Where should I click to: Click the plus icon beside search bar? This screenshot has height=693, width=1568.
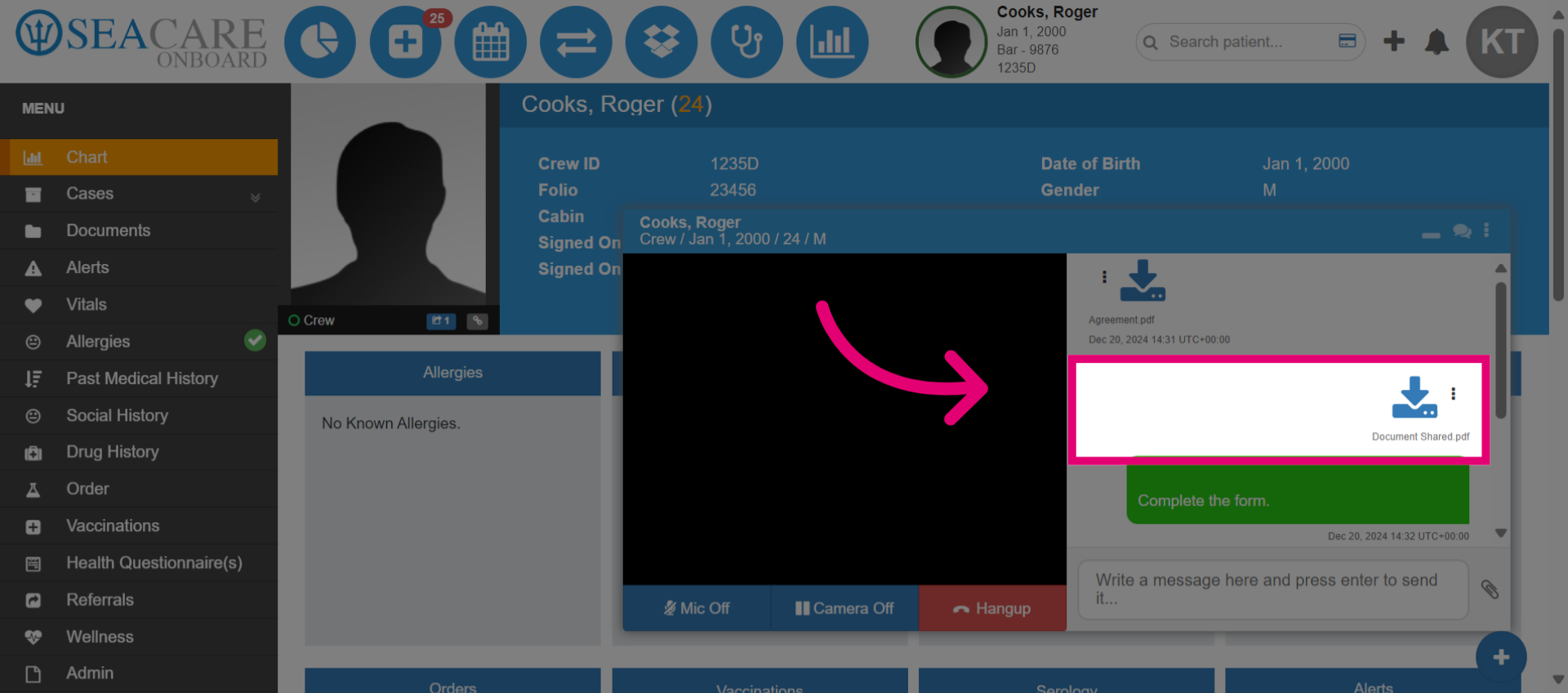(x=1394, y=41)
